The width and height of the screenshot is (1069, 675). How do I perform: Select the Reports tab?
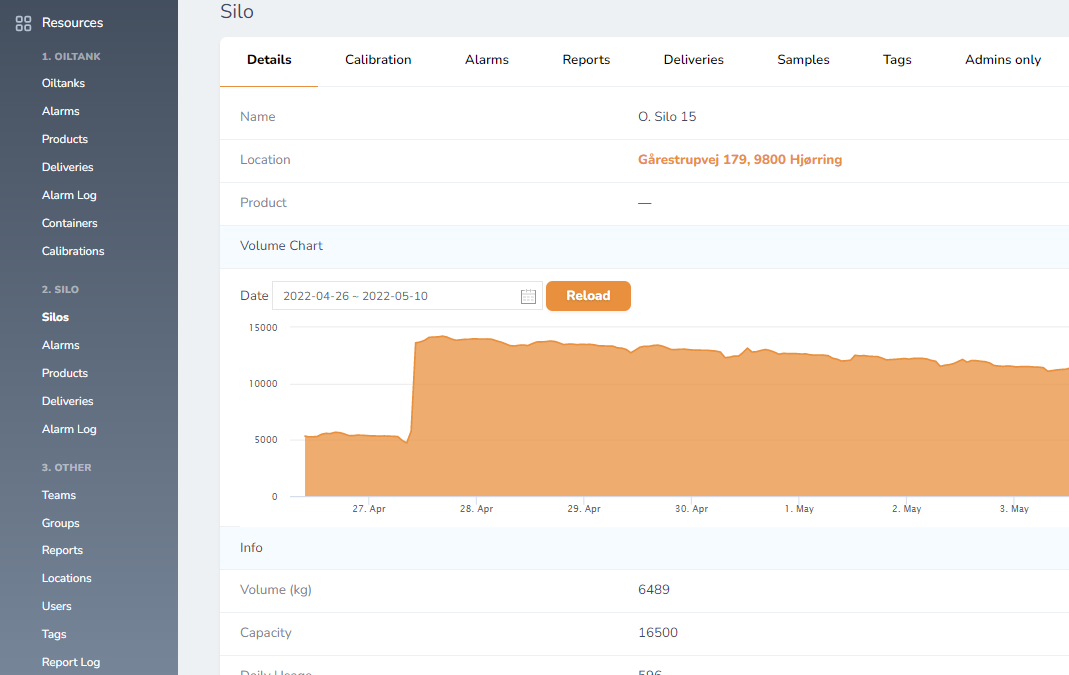tap(586, 60)
